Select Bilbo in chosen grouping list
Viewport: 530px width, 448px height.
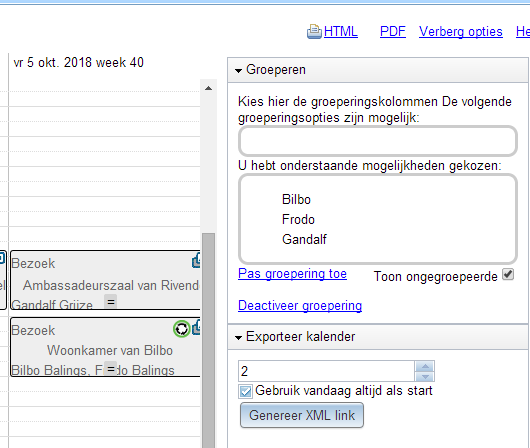pyautogui.click(x=296, y=199)
